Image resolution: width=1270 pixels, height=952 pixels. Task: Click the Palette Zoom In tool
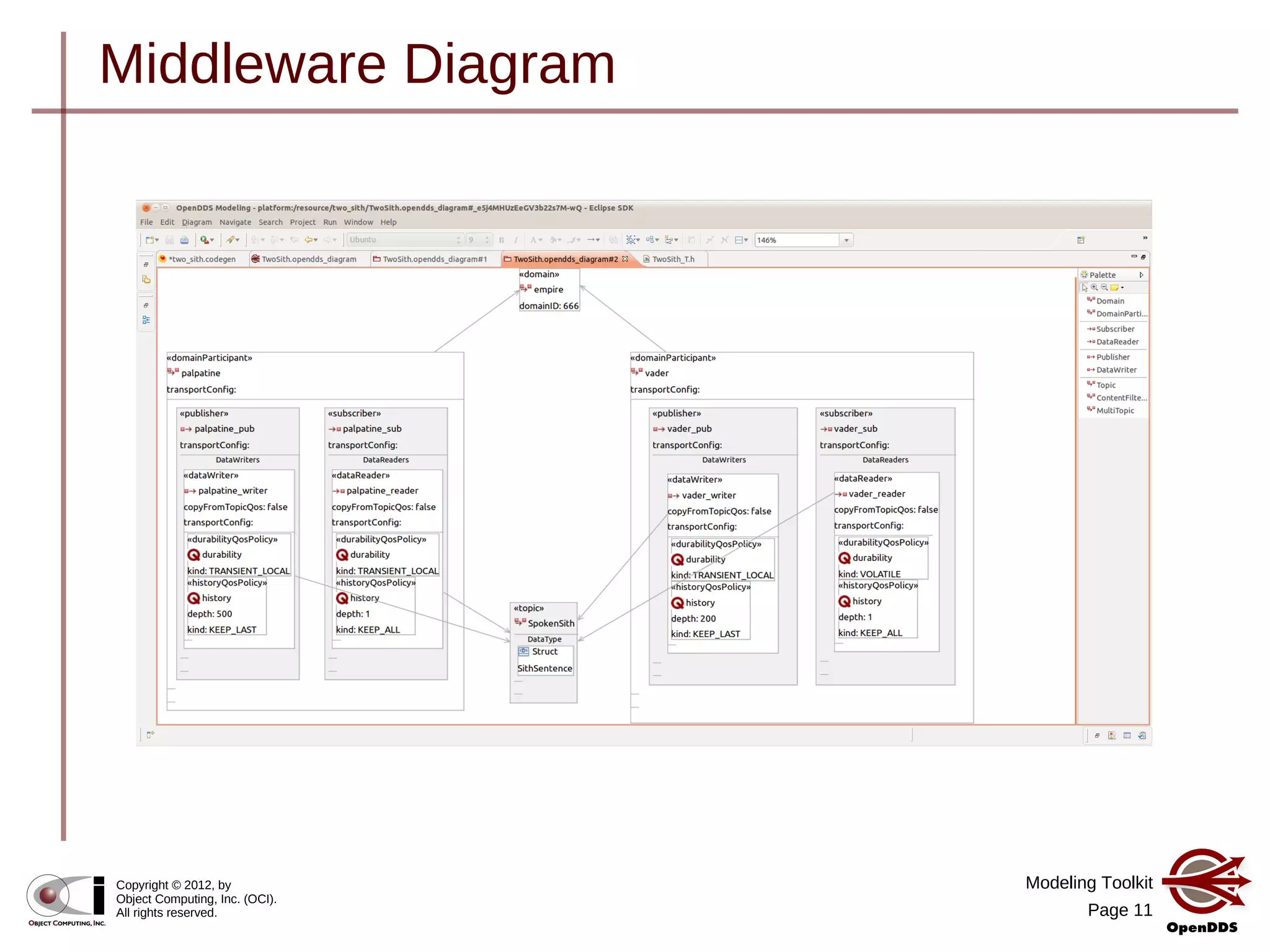coord(1095,288)
